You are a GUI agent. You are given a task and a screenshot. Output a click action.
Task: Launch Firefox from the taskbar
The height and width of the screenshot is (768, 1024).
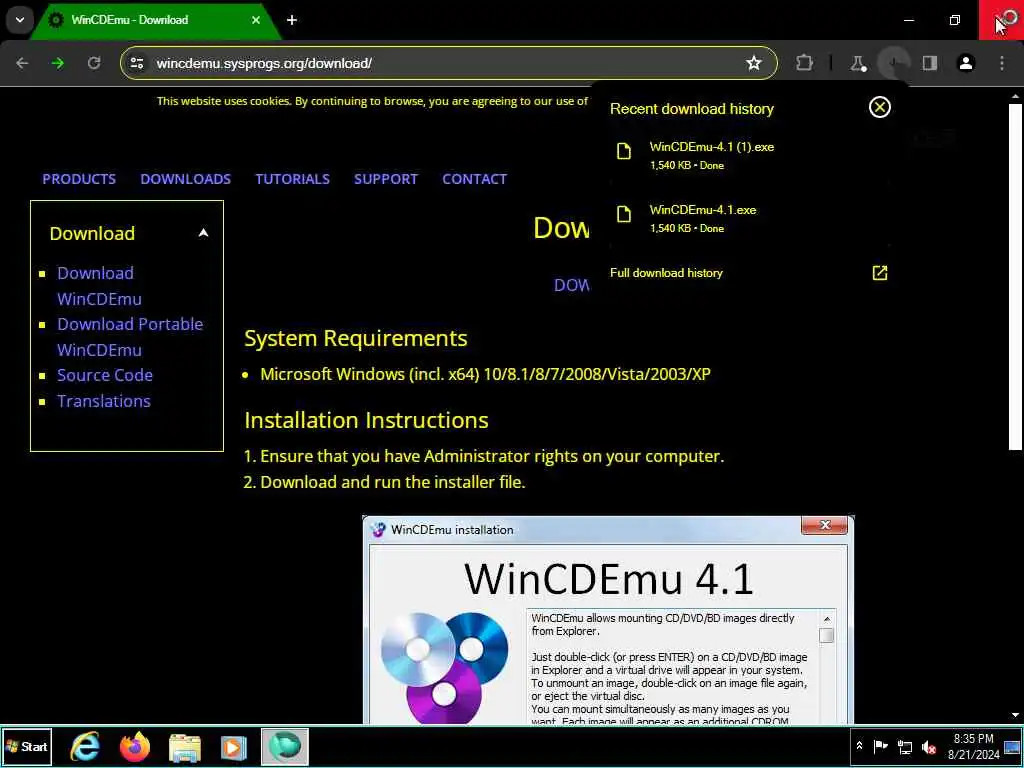point(135,746)
